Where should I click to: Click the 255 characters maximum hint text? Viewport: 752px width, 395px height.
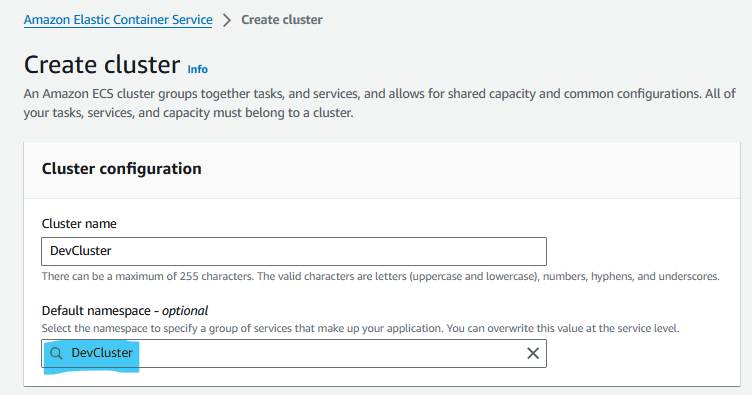pos(380,277)
